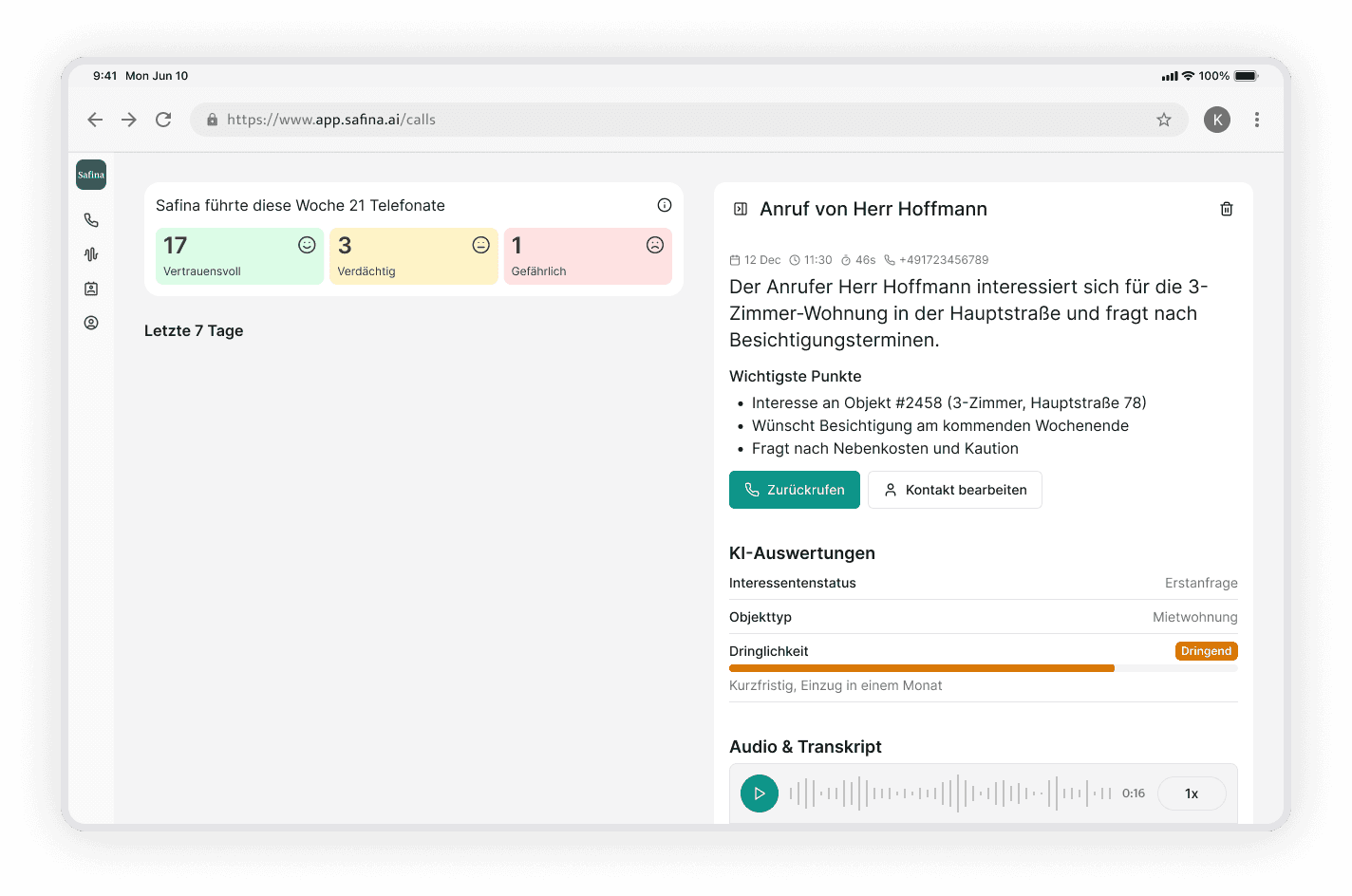Click the orange Dringlichkeit progress bar
This screenshot has width=1352, height=896.
click(x=922, y=668)
